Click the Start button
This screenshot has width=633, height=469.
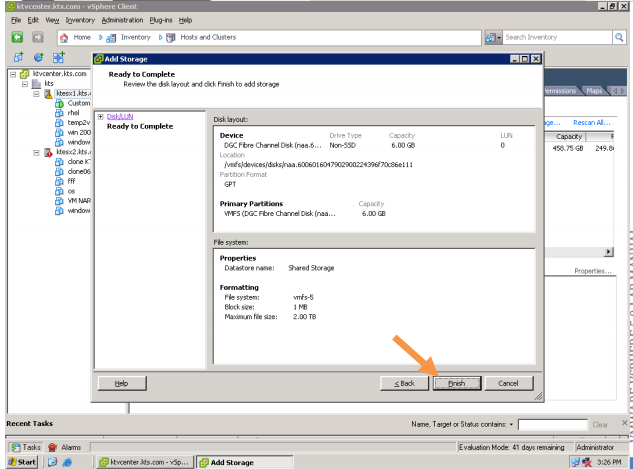tap(22, 462)
